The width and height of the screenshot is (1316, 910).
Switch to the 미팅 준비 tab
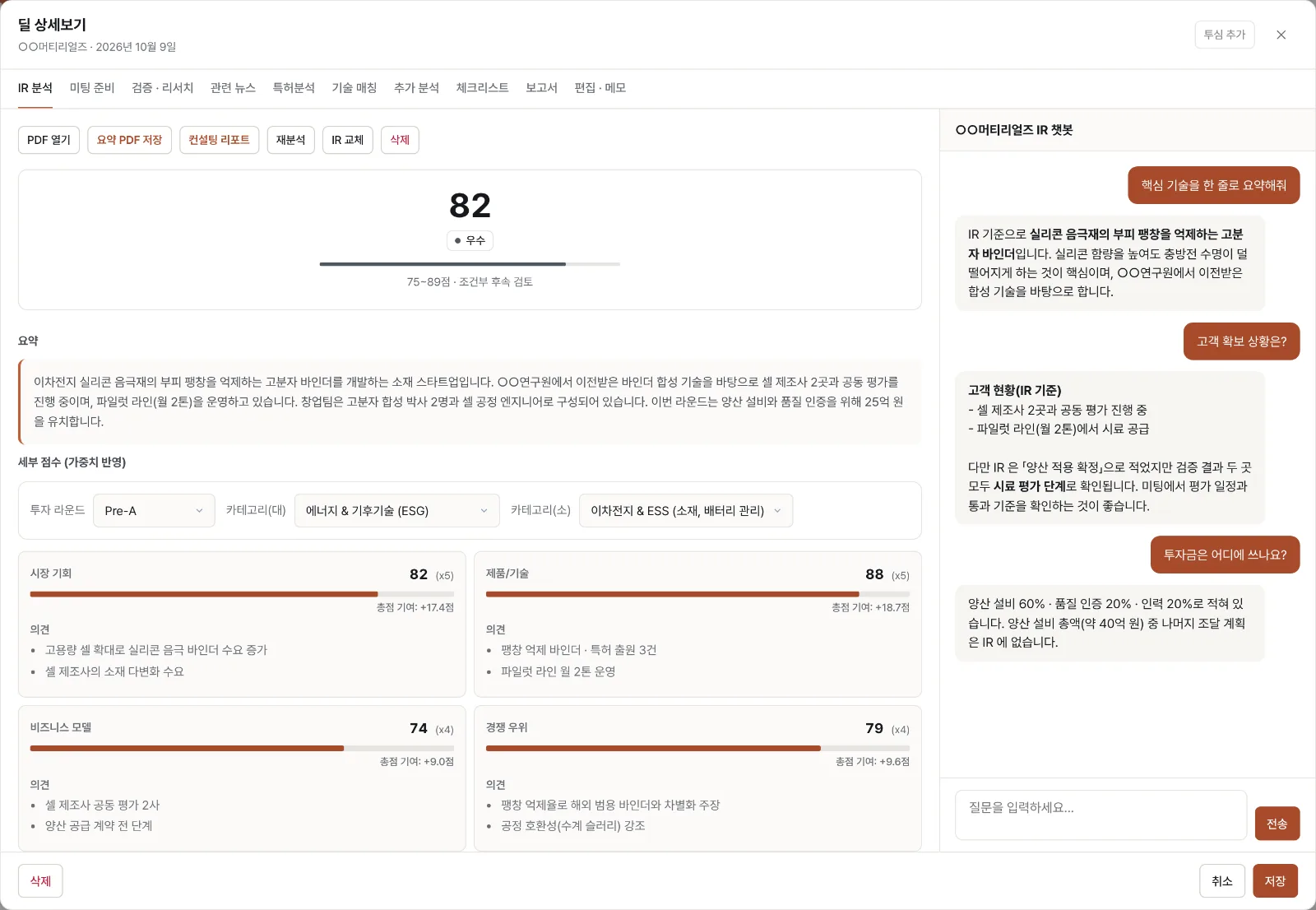pos(92,88)
